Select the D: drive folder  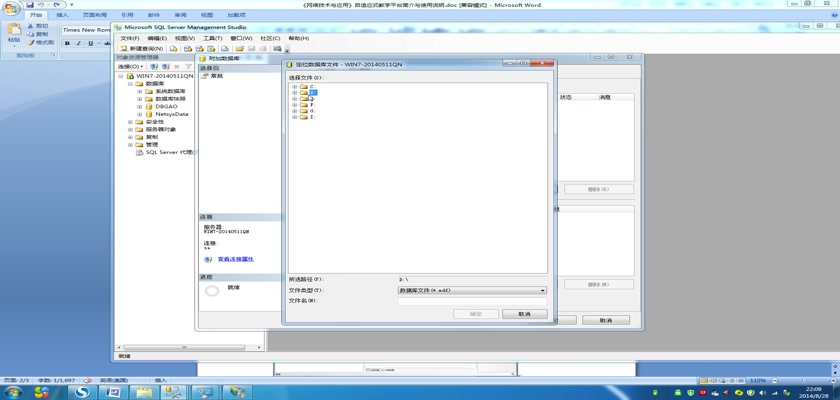pos(313,93)
